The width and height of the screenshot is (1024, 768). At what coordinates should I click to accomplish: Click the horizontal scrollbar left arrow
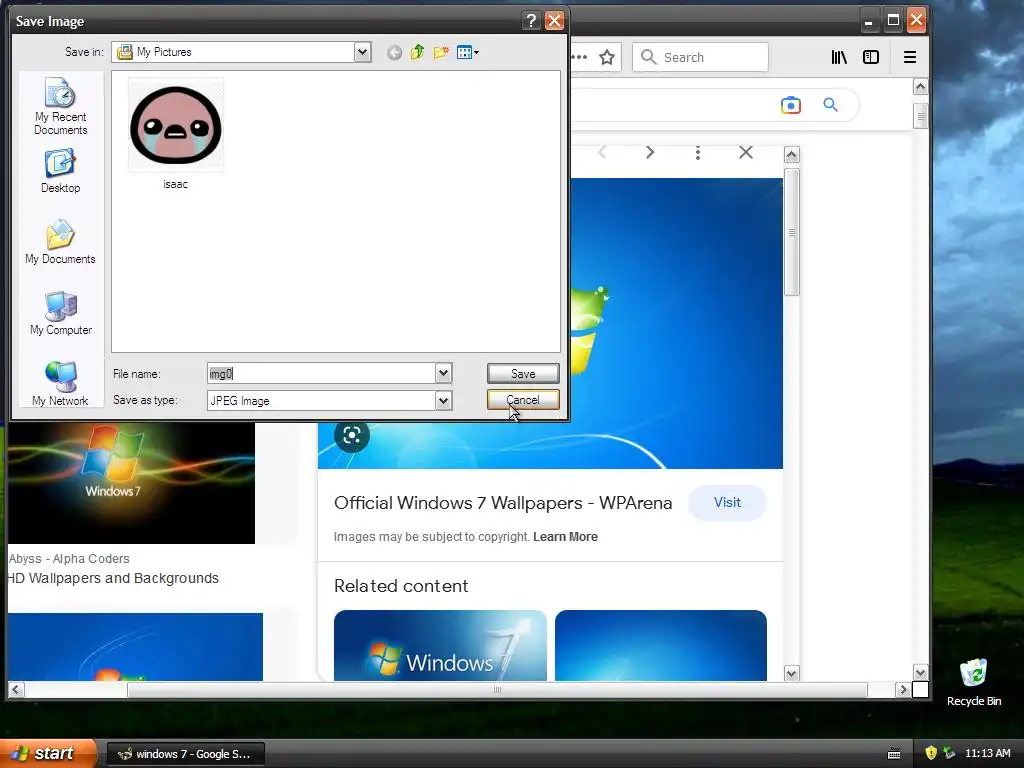tap(16, 690)
